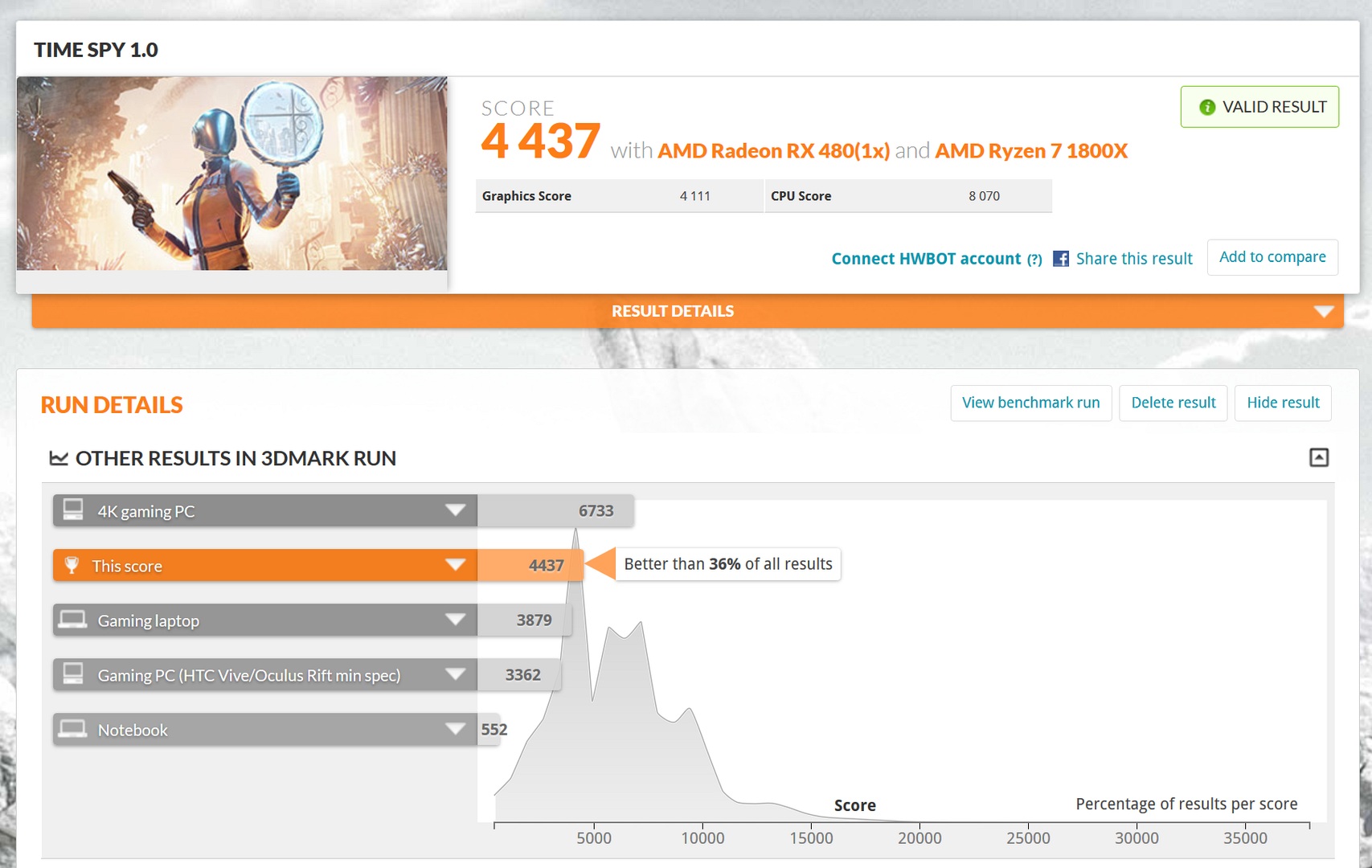This screenshot has width=1372, height=868.
Task: Click Delete result button
Action: tap(1173, 403)
